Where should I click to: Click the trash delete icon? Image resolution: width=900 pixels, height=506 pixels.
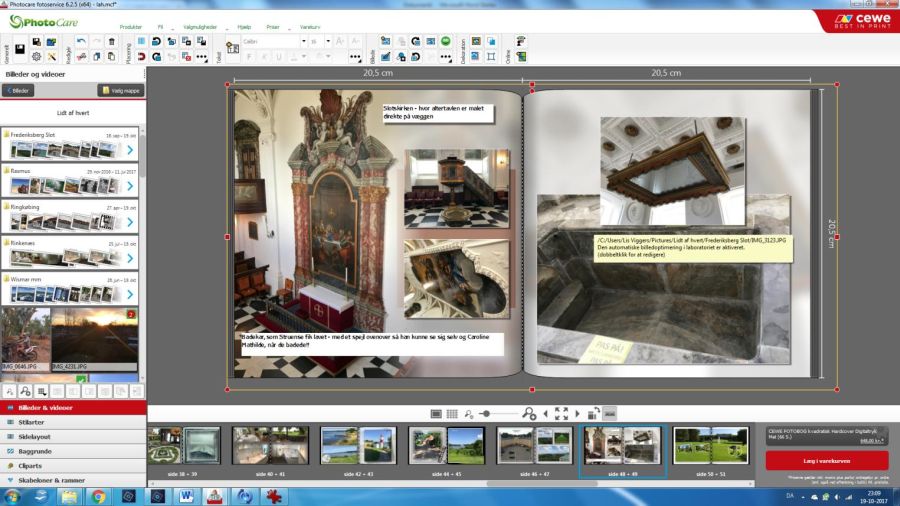coord(111,42)
